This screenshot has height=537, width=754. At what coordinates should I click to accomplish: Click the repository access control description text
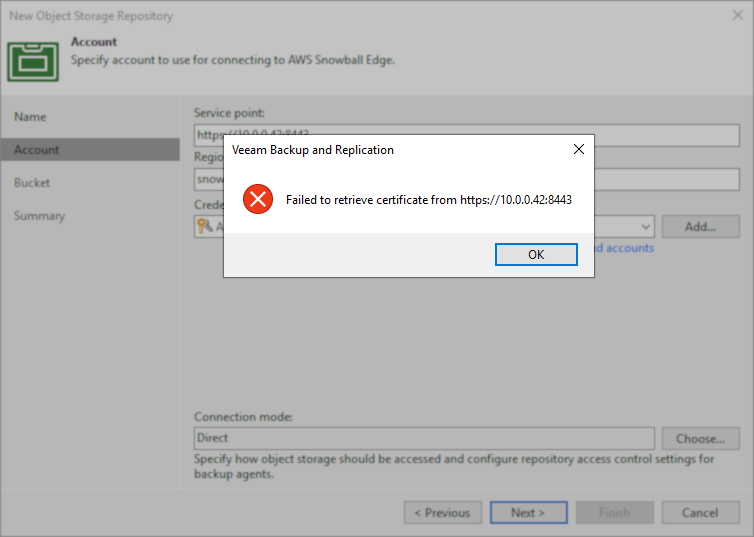[x=454, y=466]
